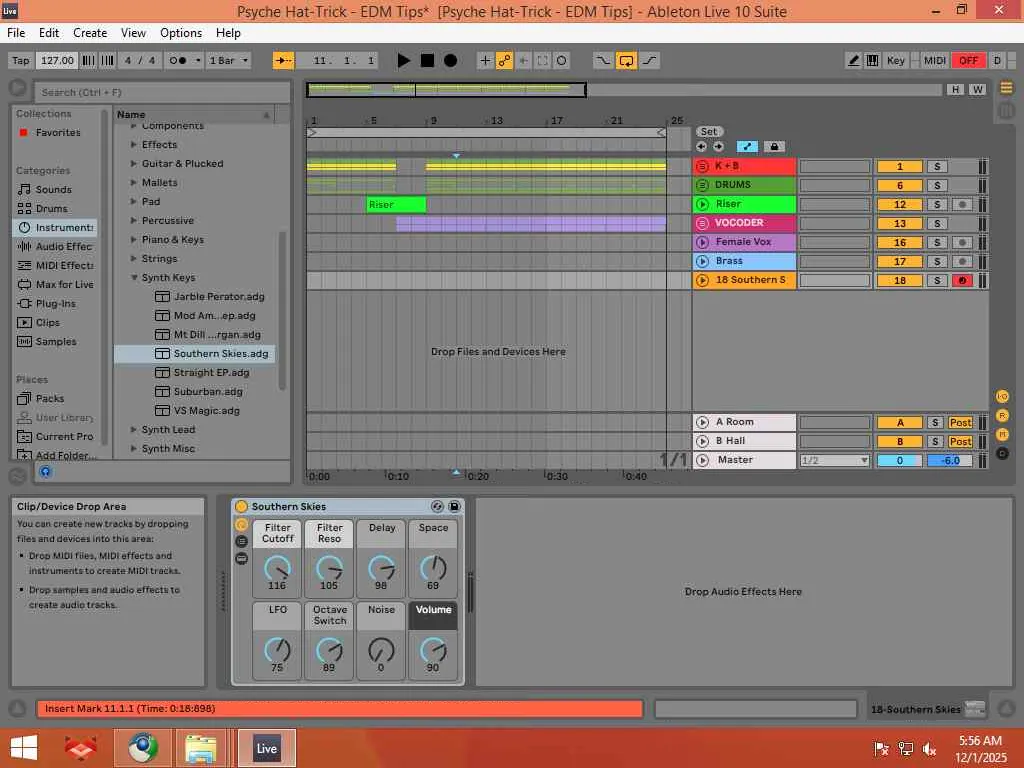Viewport: 1024px width, 768px height.
Task: Expand the Pad folder
Action: 134,201
